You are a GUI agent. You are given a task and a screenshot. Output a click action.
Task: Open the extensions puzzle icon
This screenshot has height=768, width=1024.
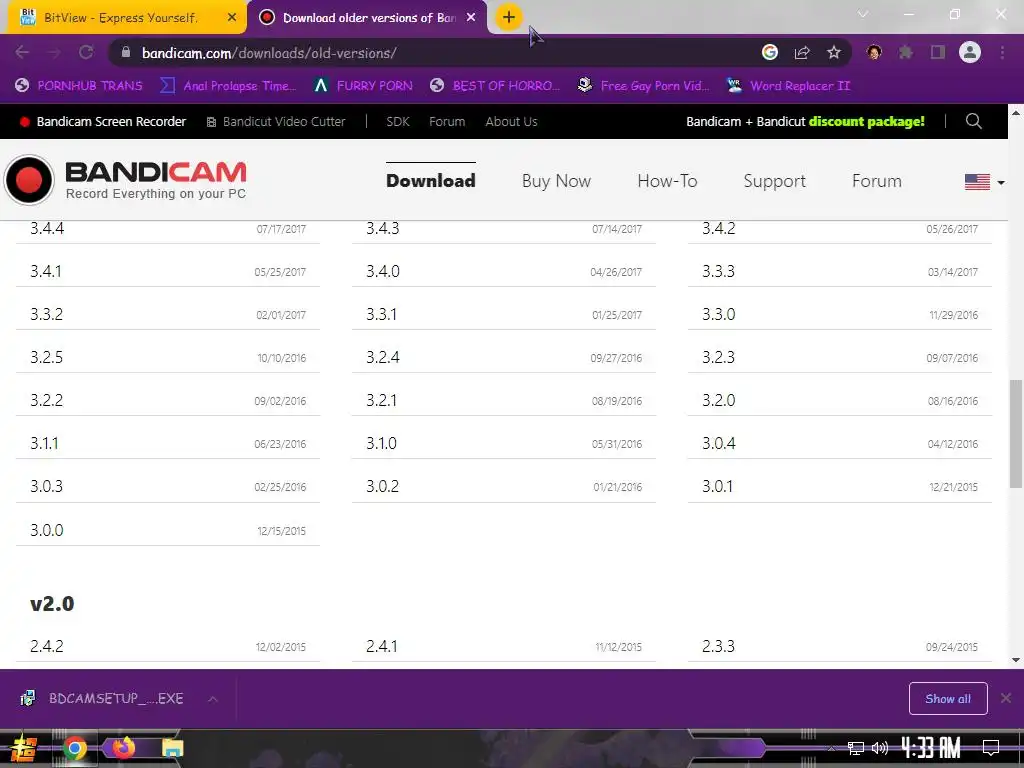point(906,53)
